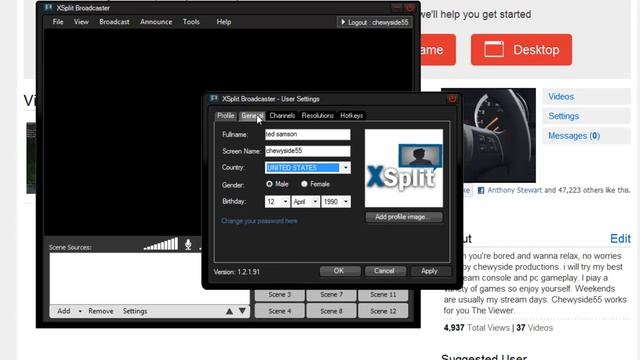Open the Announce menu
640x360 pixels.
[x=156, y=22]
